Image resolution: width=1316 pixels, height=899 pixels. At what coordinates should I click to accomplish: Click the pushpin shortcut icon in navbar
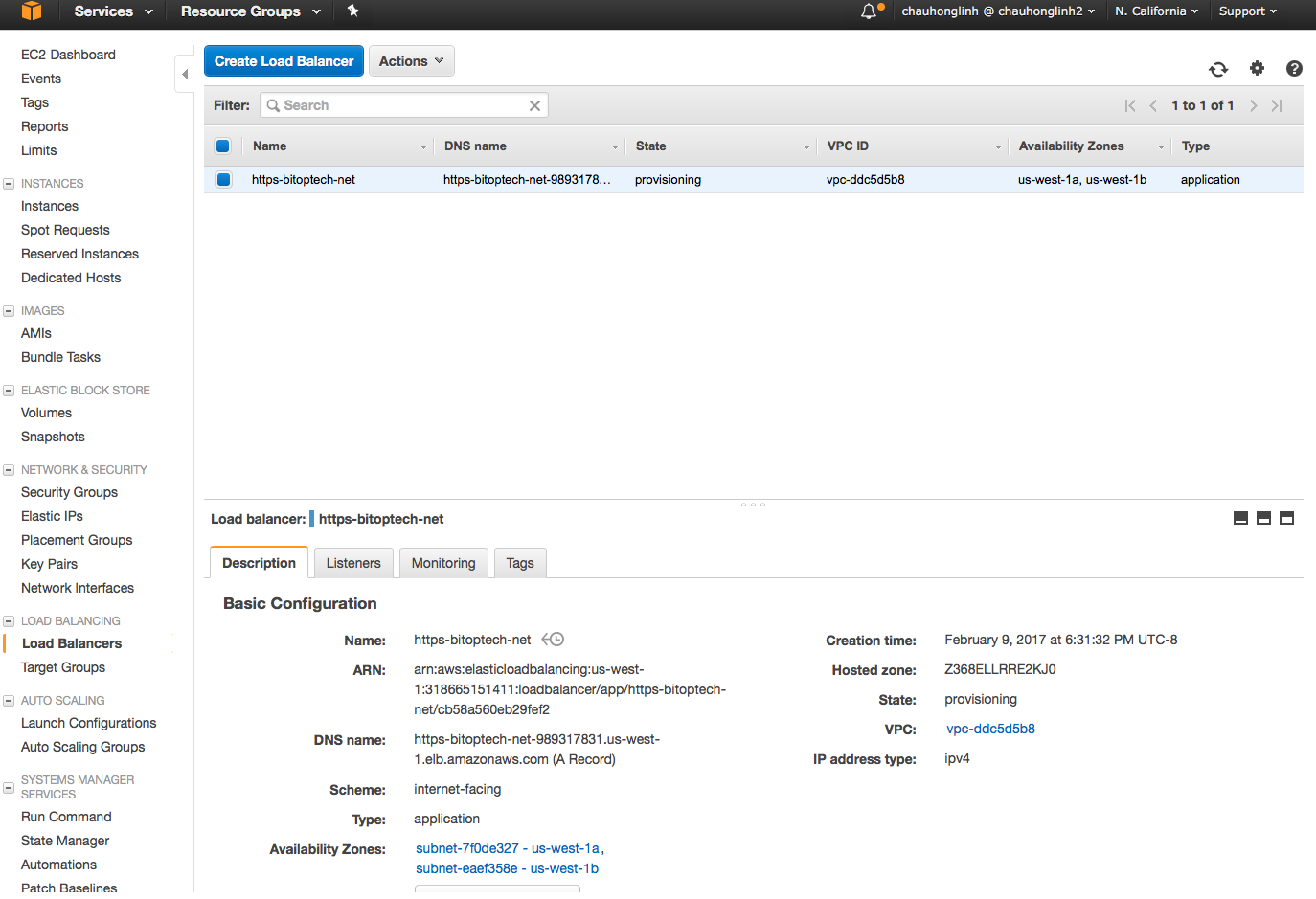click(352, 11)
